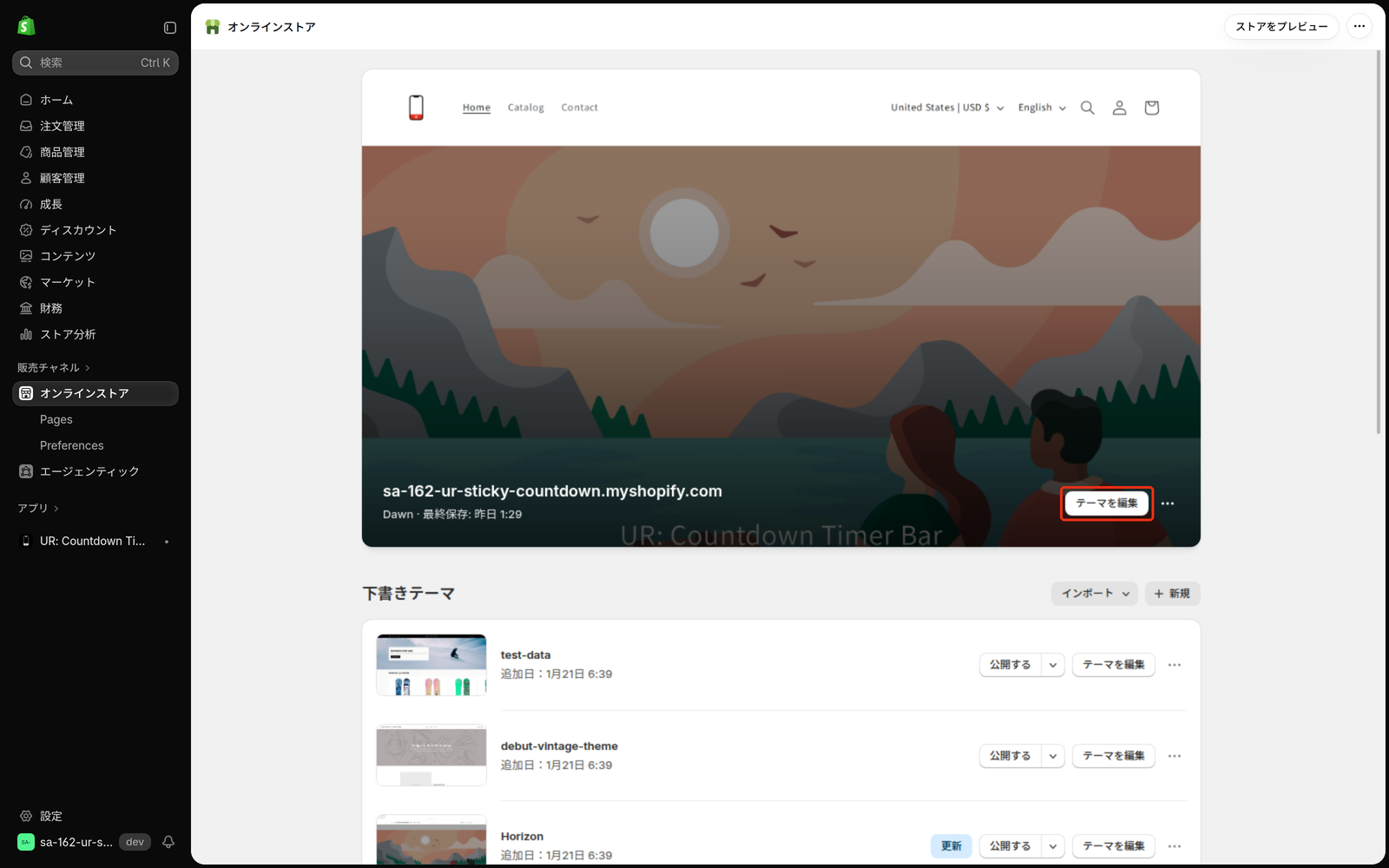
Task: Click the search magnifier in store preview
Action: coord(1087,108)
